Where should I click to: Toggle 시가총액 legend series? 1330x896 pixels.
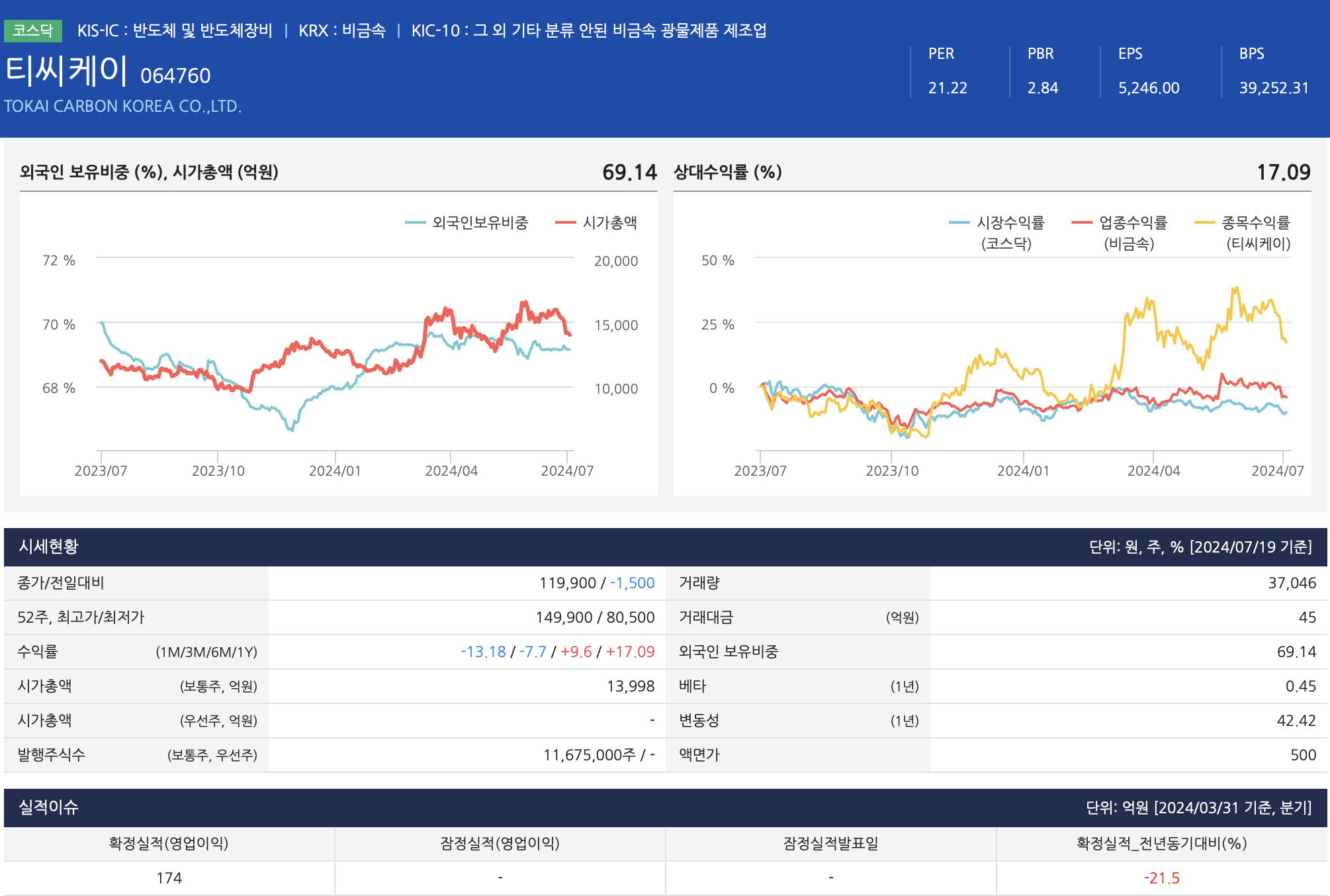click(x=609, y=223)
